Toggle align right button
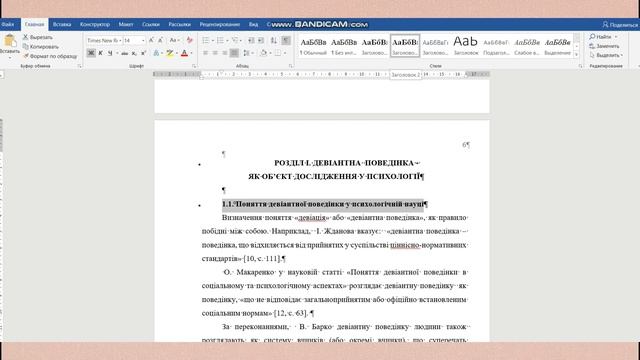 pyautogui.click(x=224, y=53)
